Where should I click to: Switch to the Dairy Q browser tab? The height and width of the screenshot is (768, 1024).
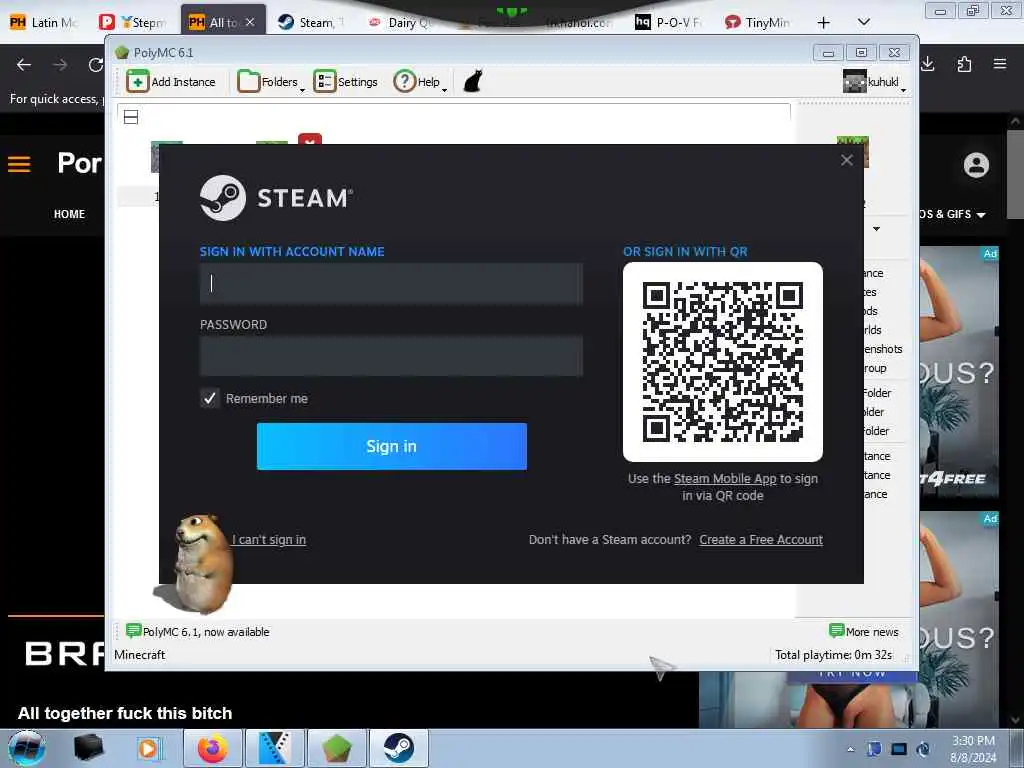[401, 22]
